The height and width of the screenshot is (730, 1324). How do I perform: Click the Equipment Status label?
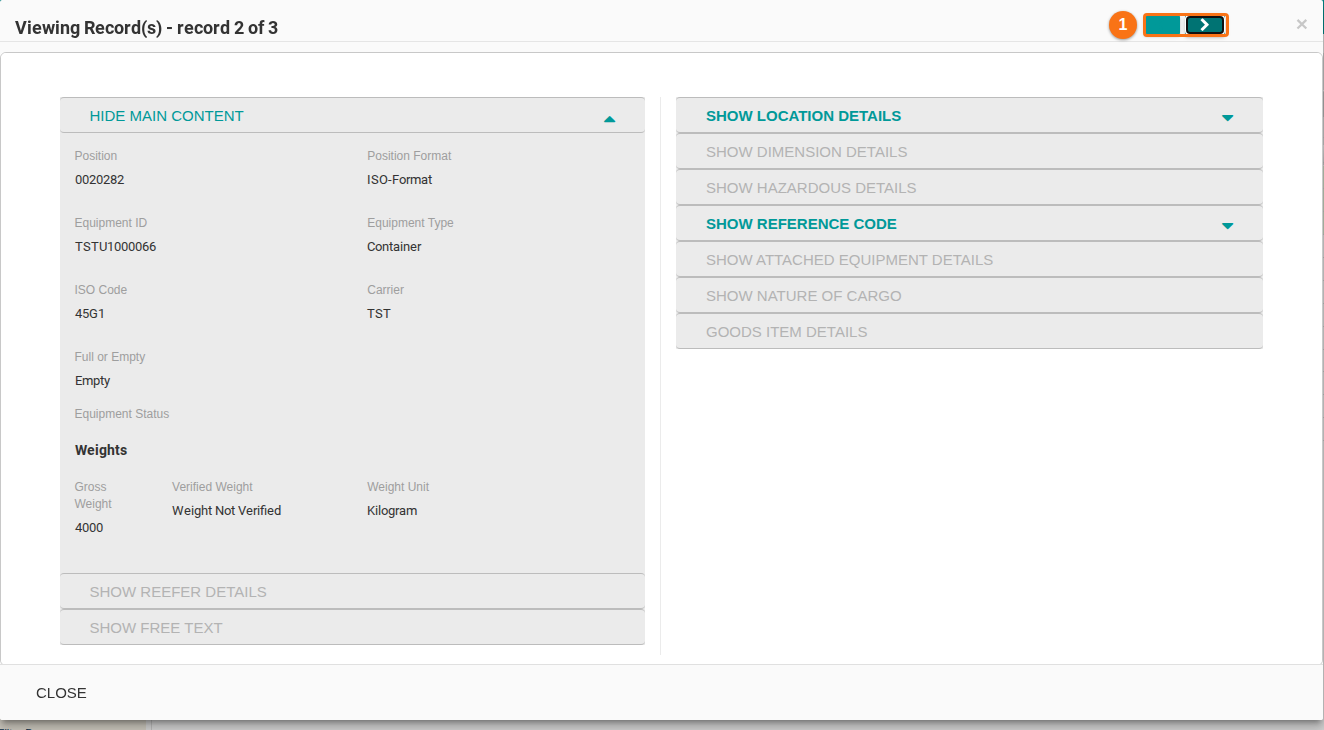point(122,414)
